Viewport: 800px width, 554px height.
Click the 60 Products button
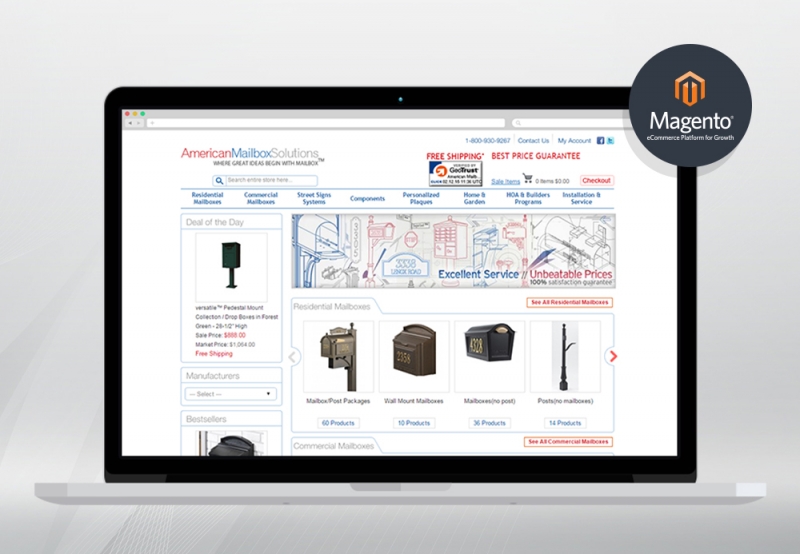(x=338, y=423)
